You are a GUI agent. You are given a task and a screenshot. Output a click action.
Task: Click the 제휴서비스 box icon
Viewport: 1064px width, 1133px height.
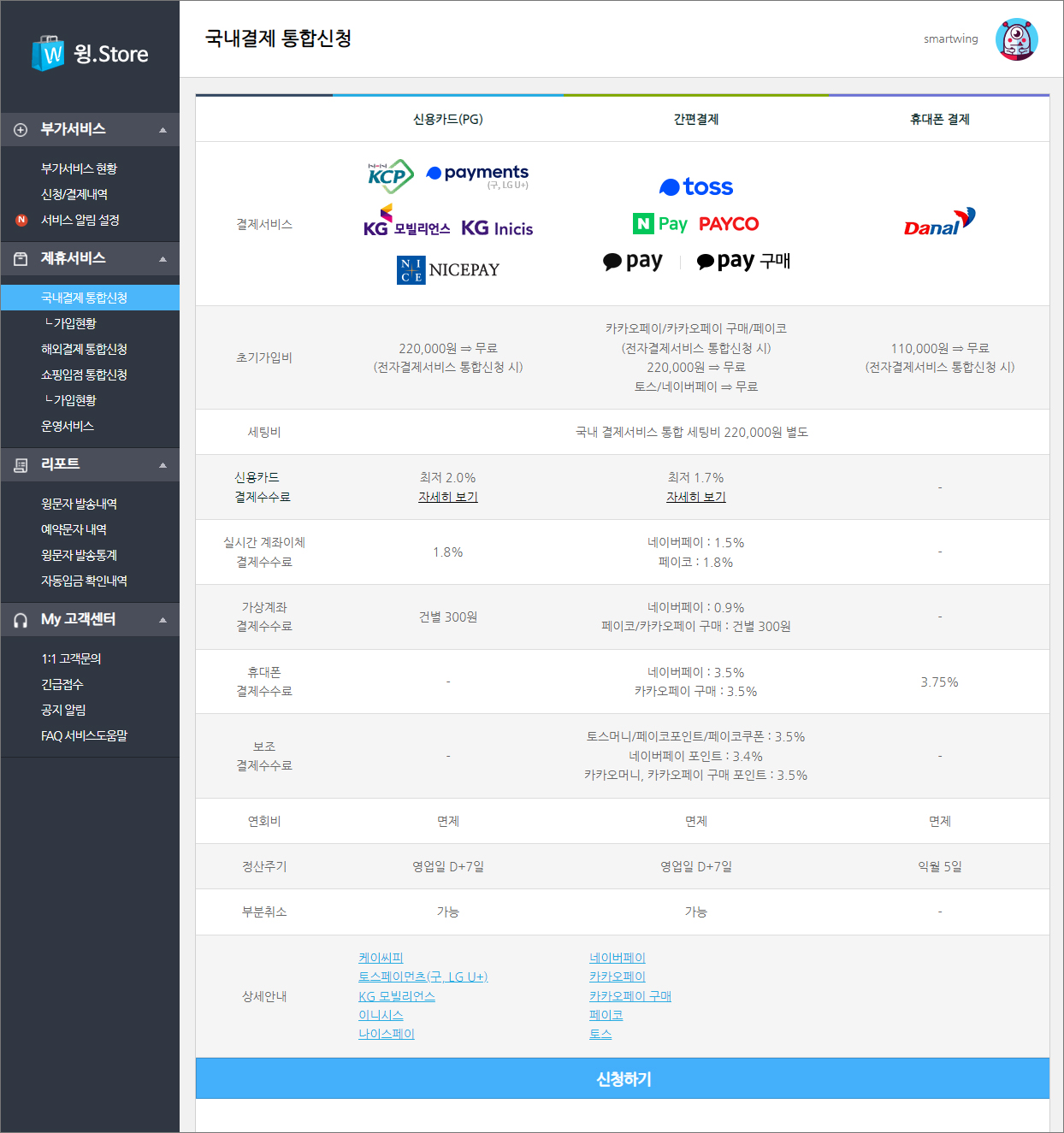coord(21,259)
